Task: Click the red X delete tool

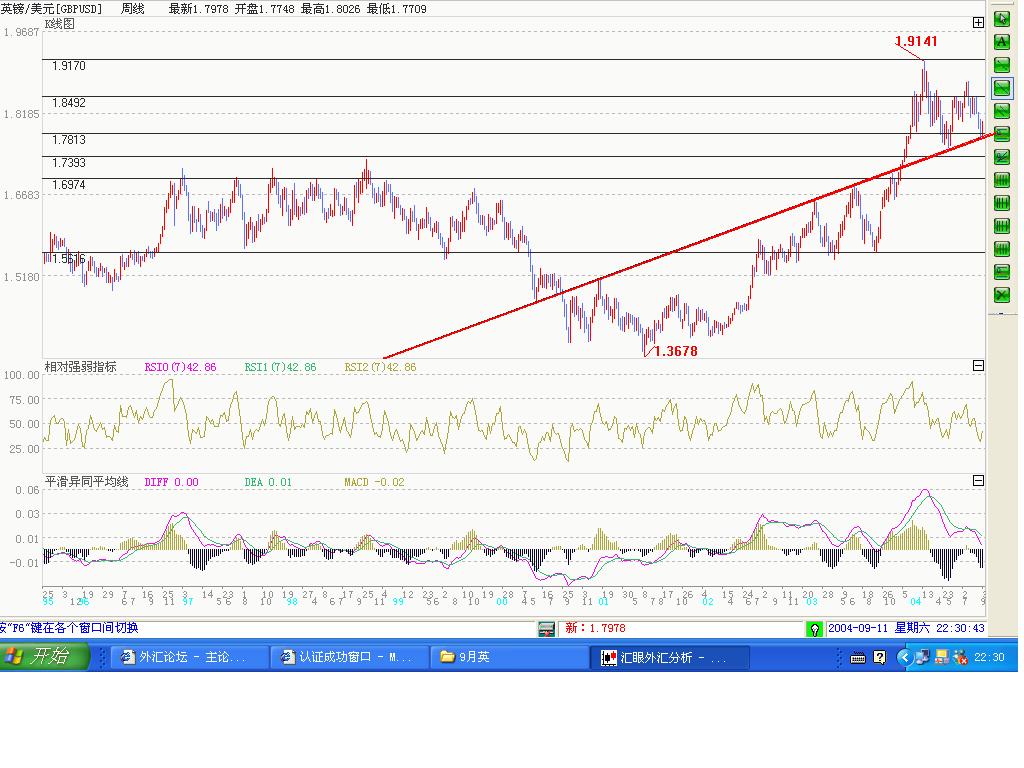Action: coord(1001,294)
